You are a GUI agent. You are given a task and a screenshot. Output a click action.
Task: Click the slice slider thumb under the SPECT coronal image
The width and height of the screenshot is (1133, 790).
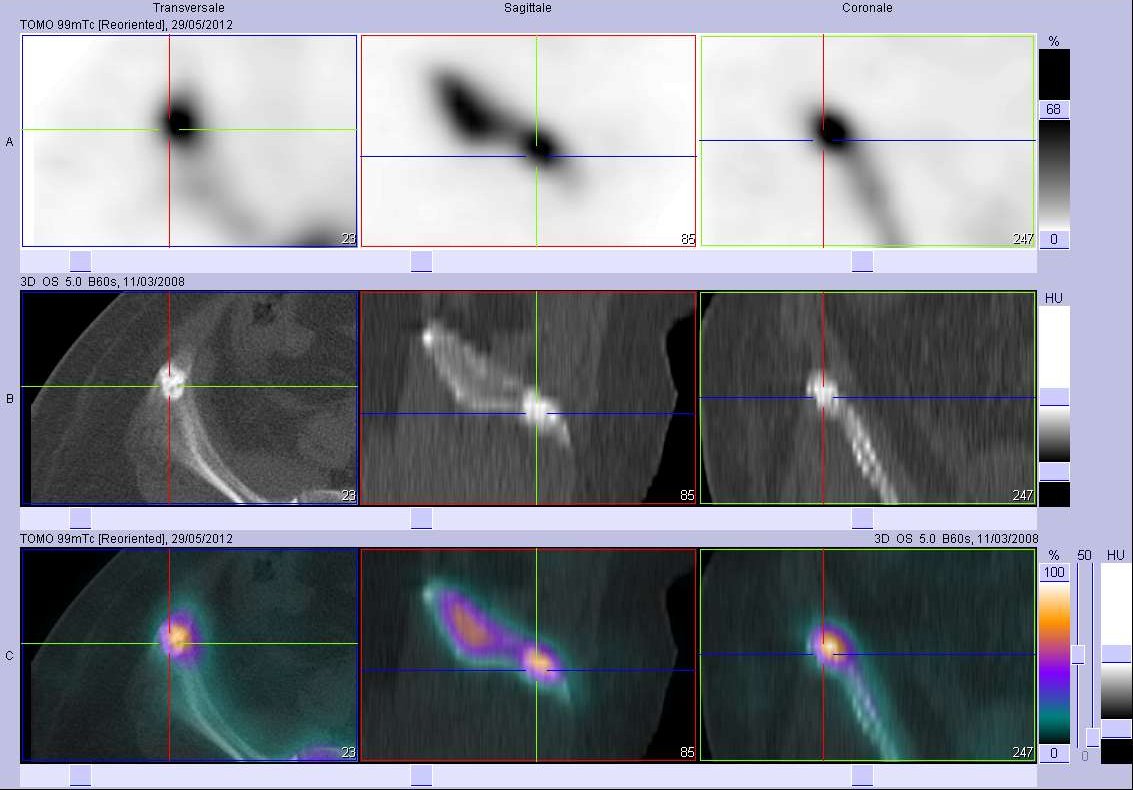(x=862, y=262)
